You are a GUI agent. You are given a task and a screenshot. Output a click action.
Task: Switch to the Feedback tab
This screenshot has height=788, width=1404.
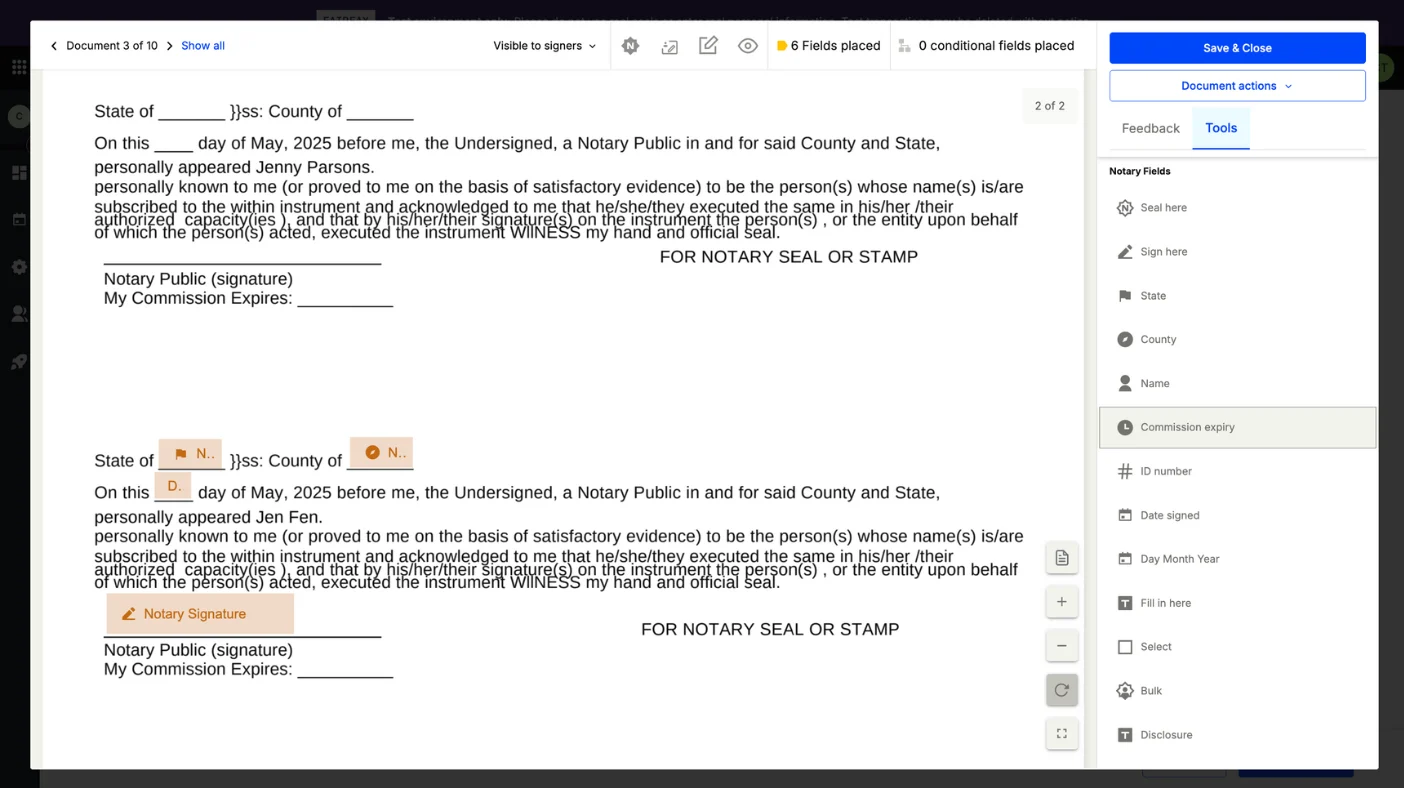pos(1150,128)
